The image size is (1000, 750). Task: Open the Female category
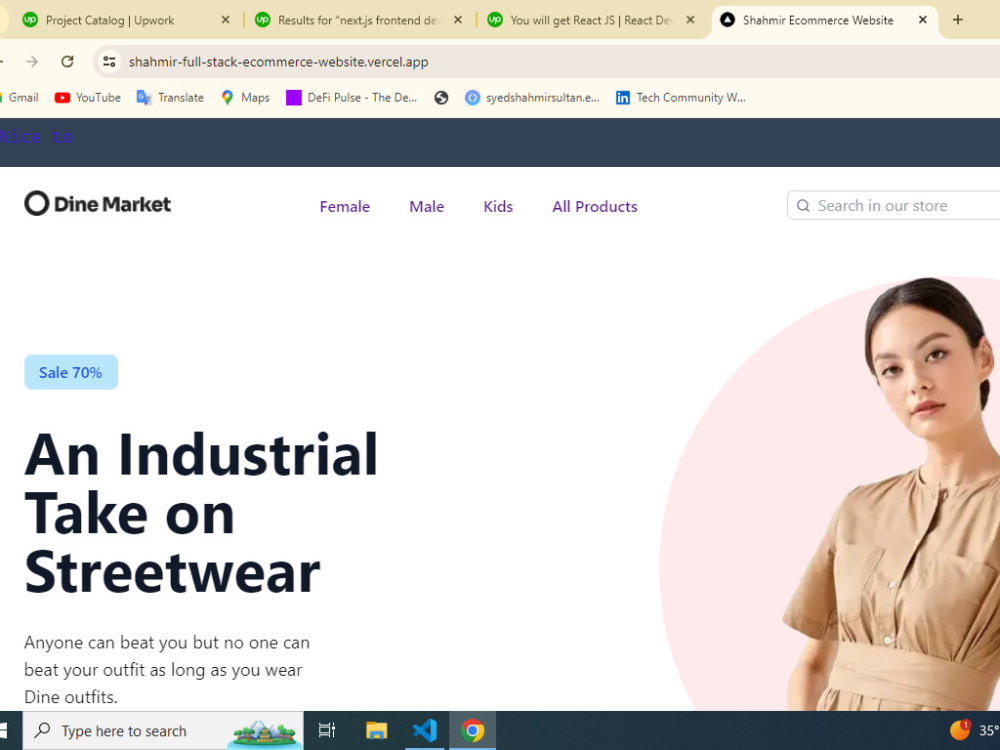(344, 206)
